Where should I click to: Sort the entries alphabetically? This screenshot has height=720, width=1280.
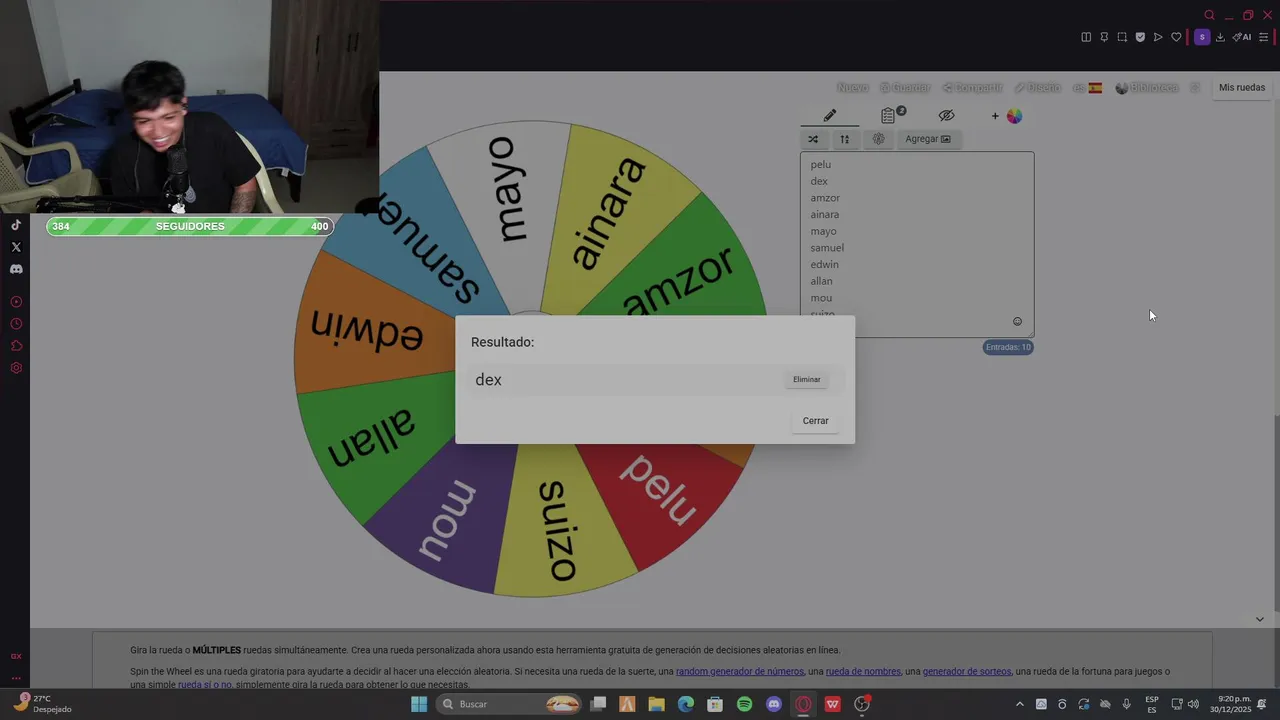click(x=844, y=139)
